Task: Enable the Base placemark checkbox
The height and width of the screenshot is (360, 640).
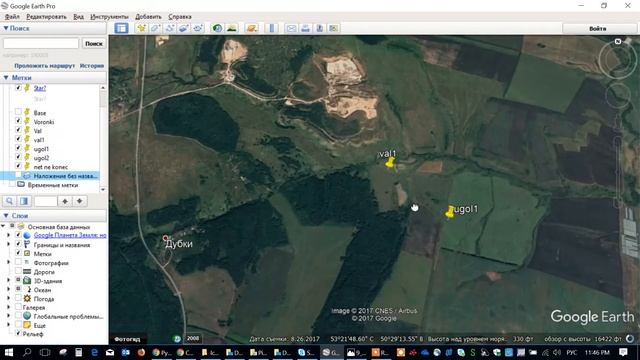Action: (18, 112)
